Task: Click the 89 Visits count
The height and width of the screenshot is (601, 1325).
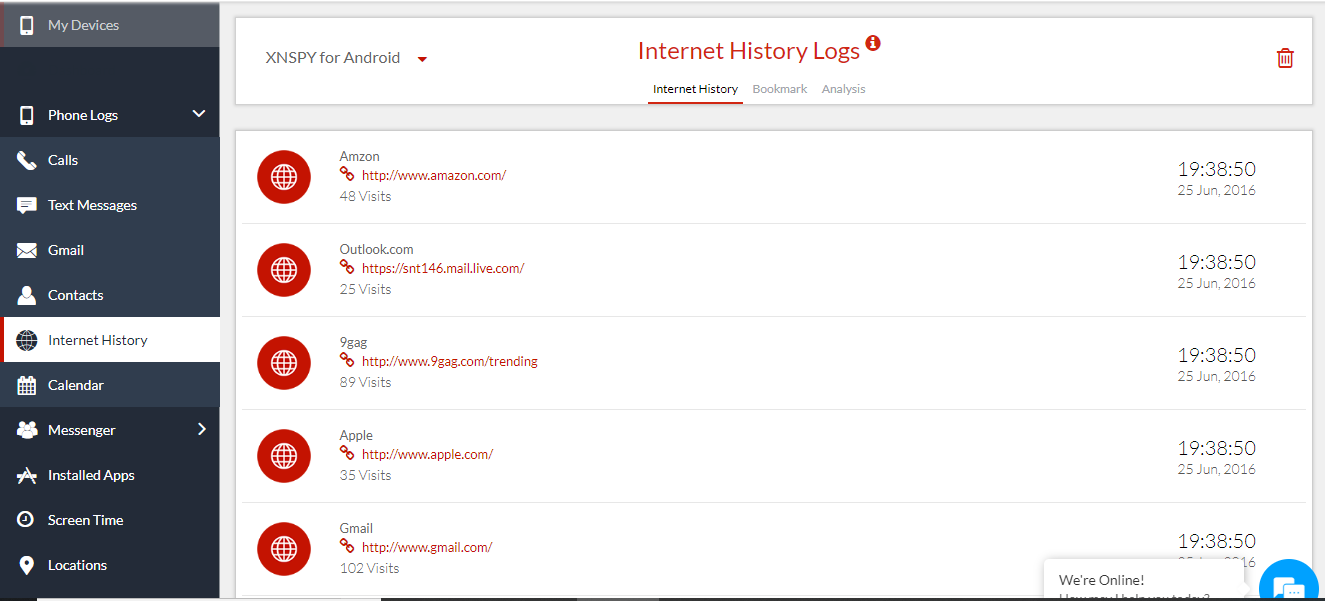Action: coord(365,382)
